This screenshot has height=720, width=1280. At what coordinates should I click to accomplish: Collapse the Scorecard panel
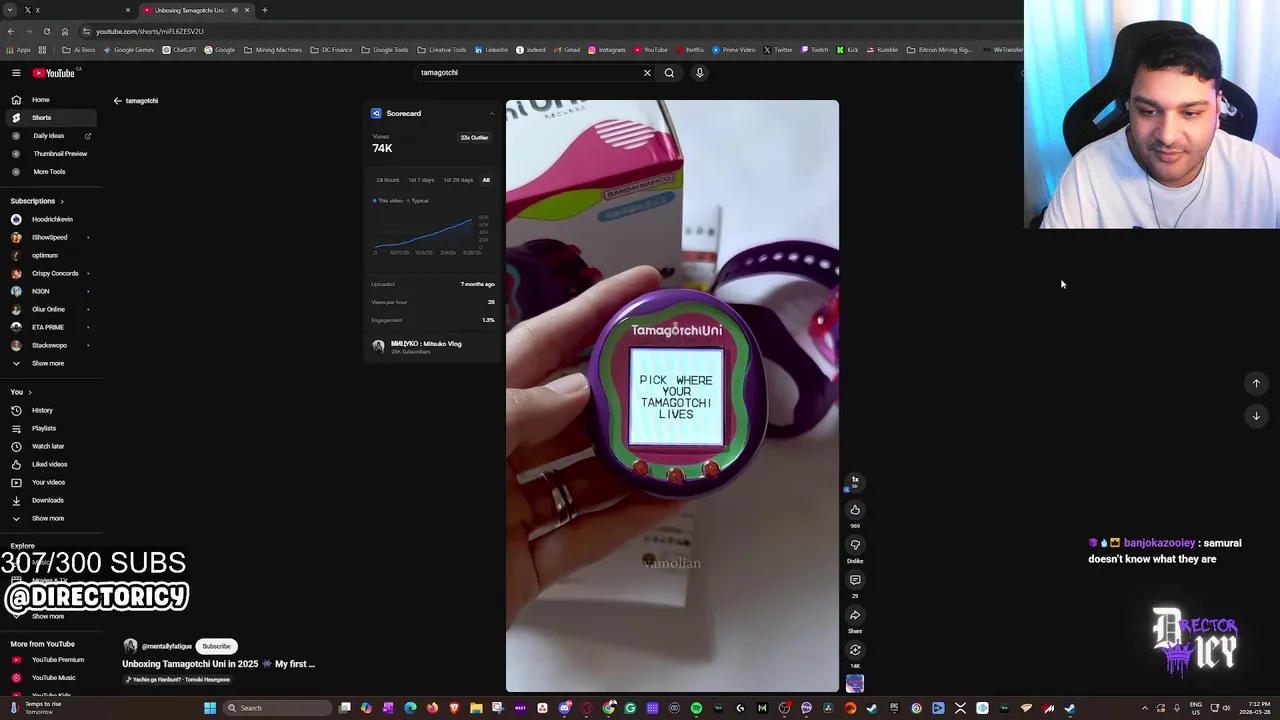point(491,114)
